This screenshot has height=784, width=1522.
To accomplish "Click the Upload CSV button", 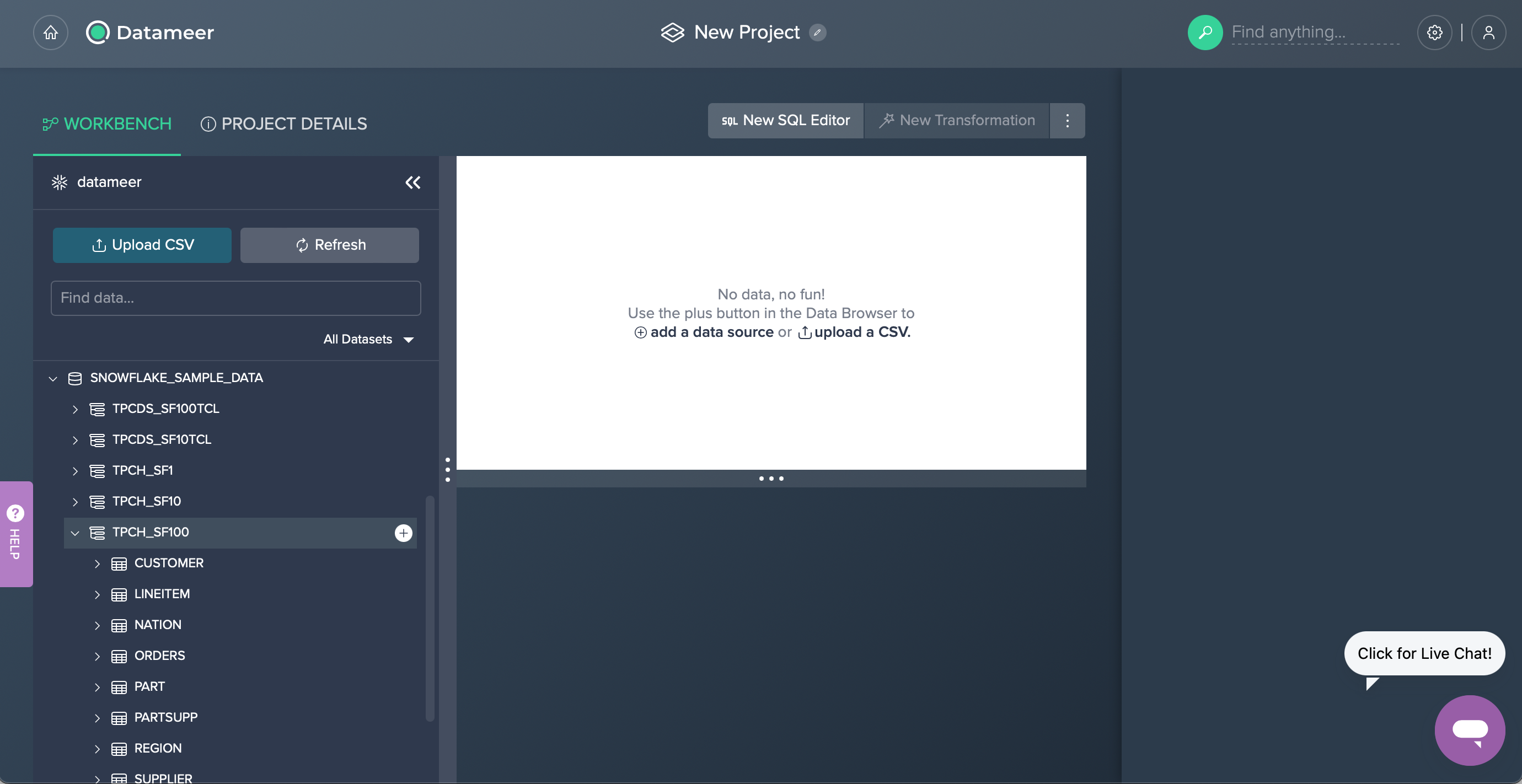I will tap(141, 245).
